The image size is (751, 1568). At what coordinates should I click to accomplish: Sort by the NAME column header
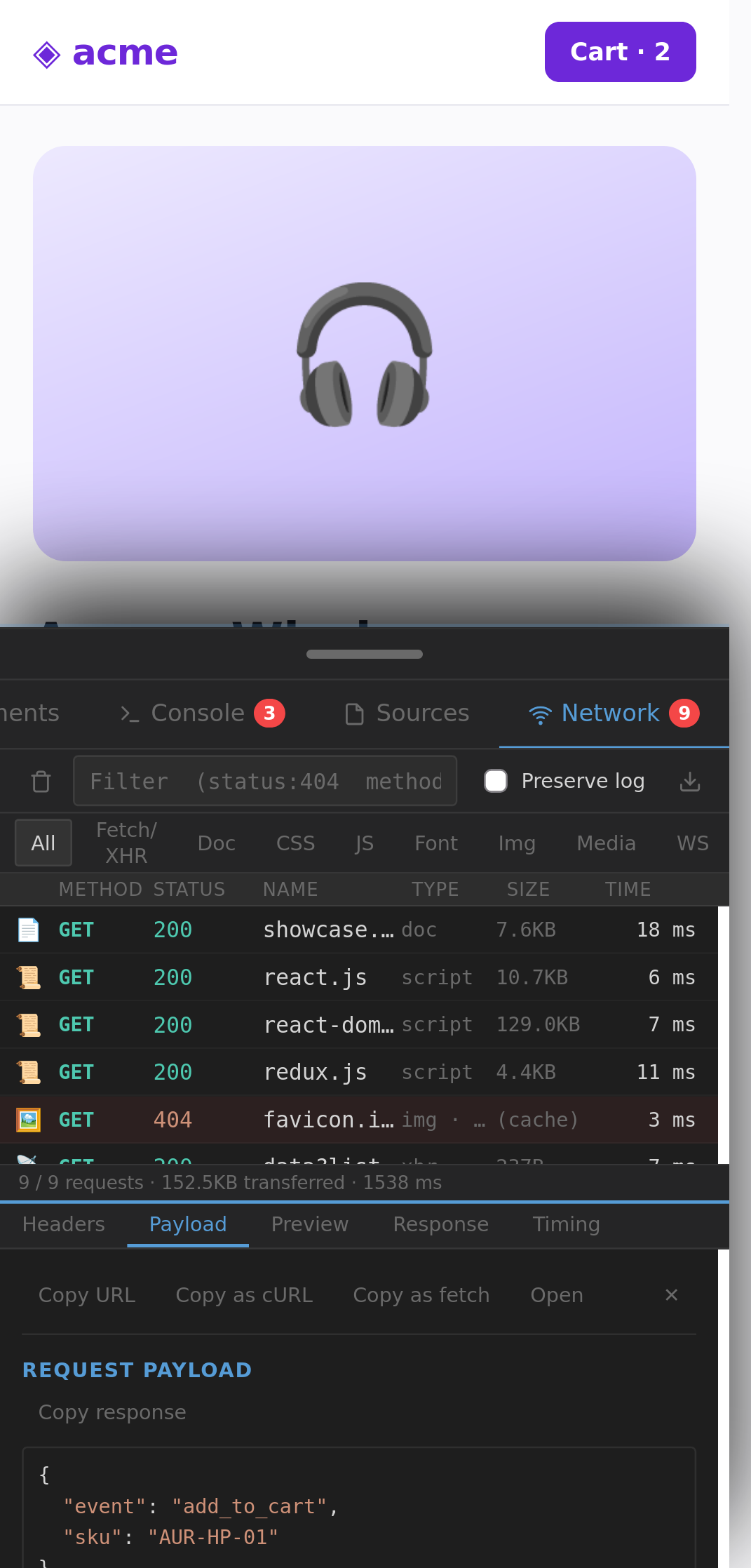click(290, 889)
